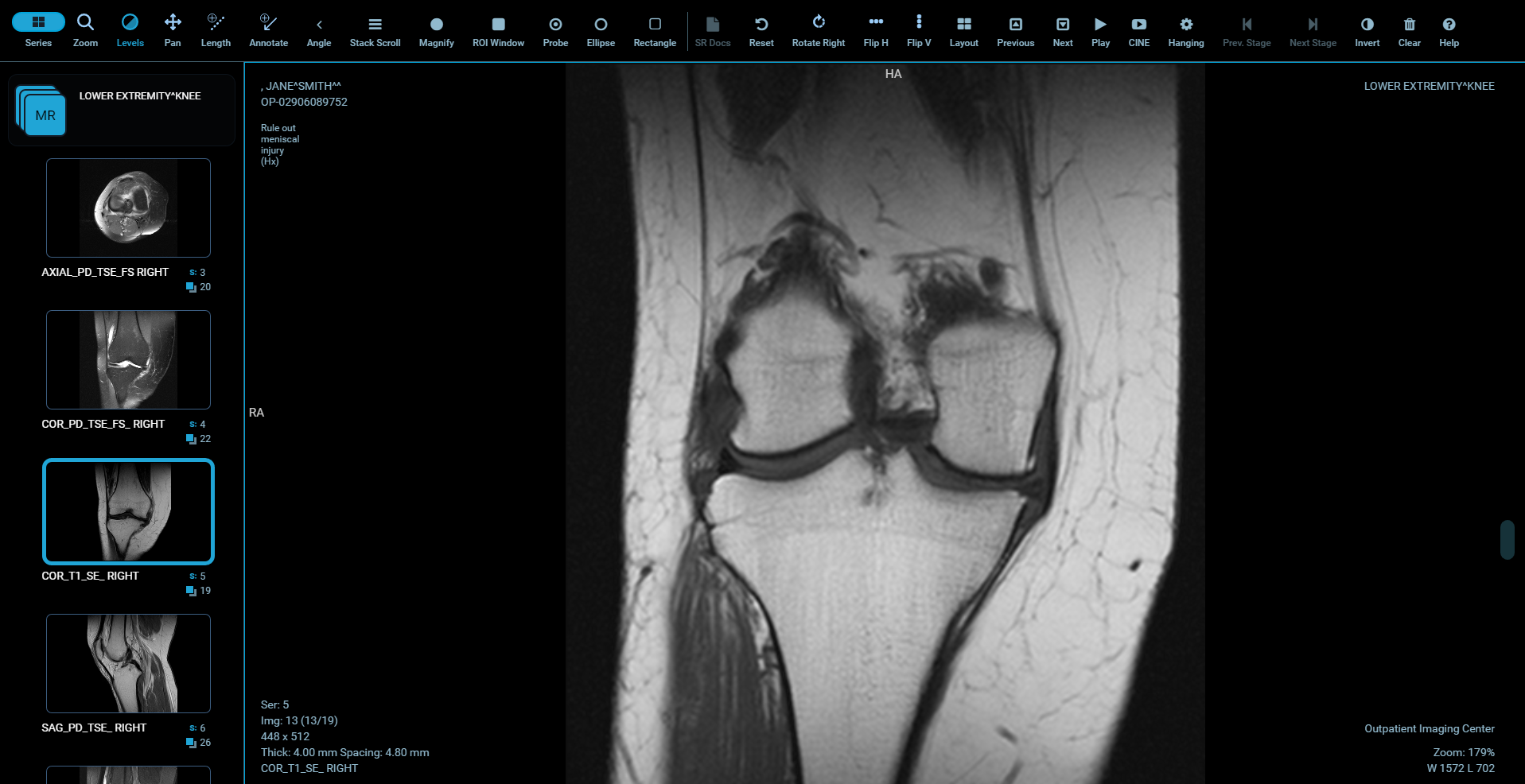
Task: Select the Magnify tool
Action: 436,30
